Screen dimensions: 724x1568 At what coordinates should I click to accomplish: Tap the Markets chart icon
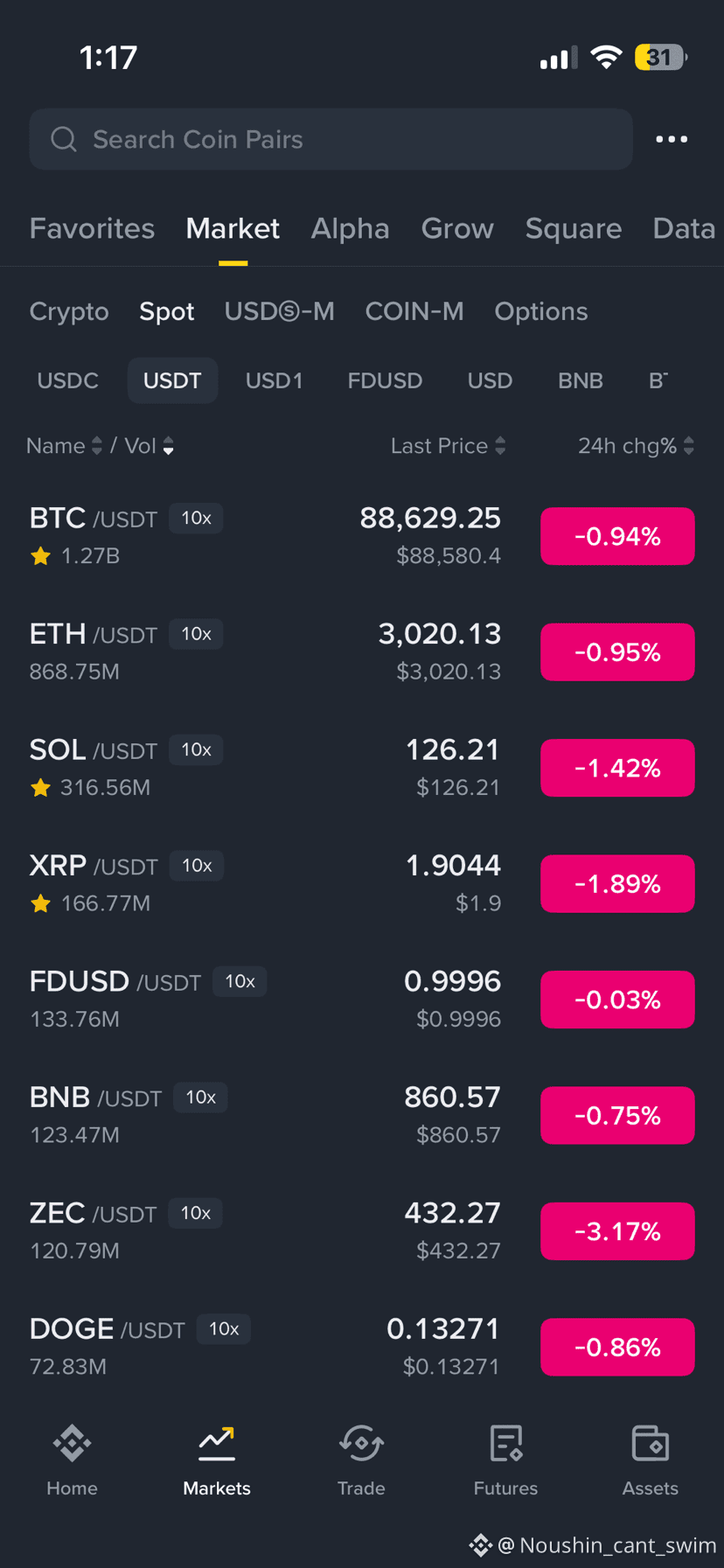(216, 1443)
